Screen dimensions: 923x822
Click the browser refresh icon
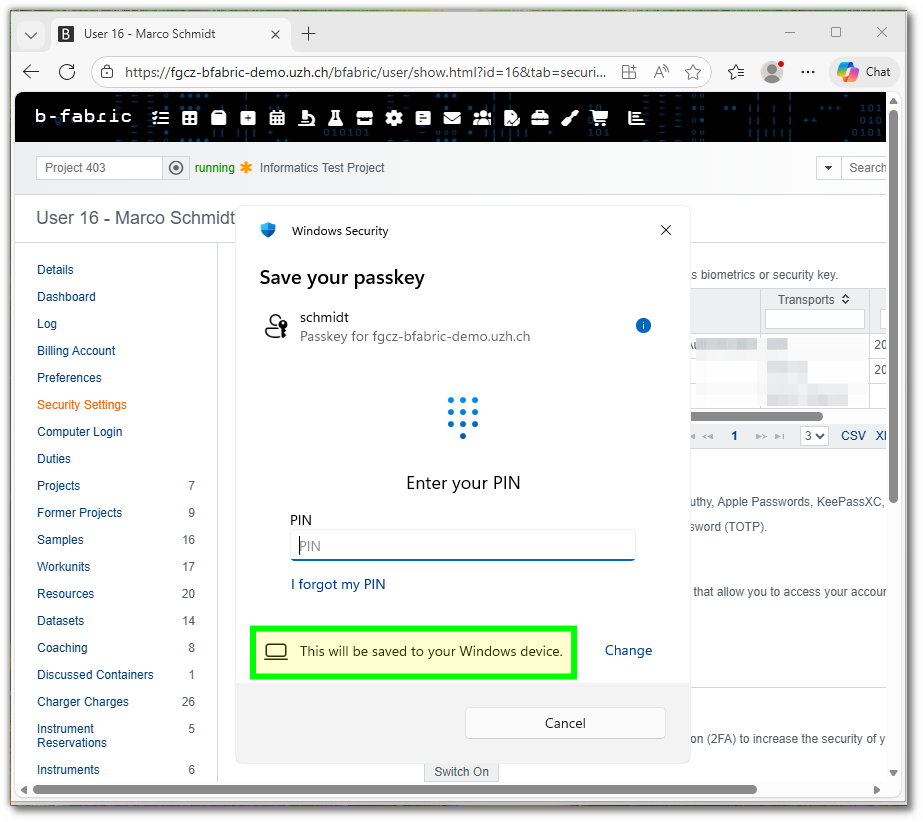point(67,72)
